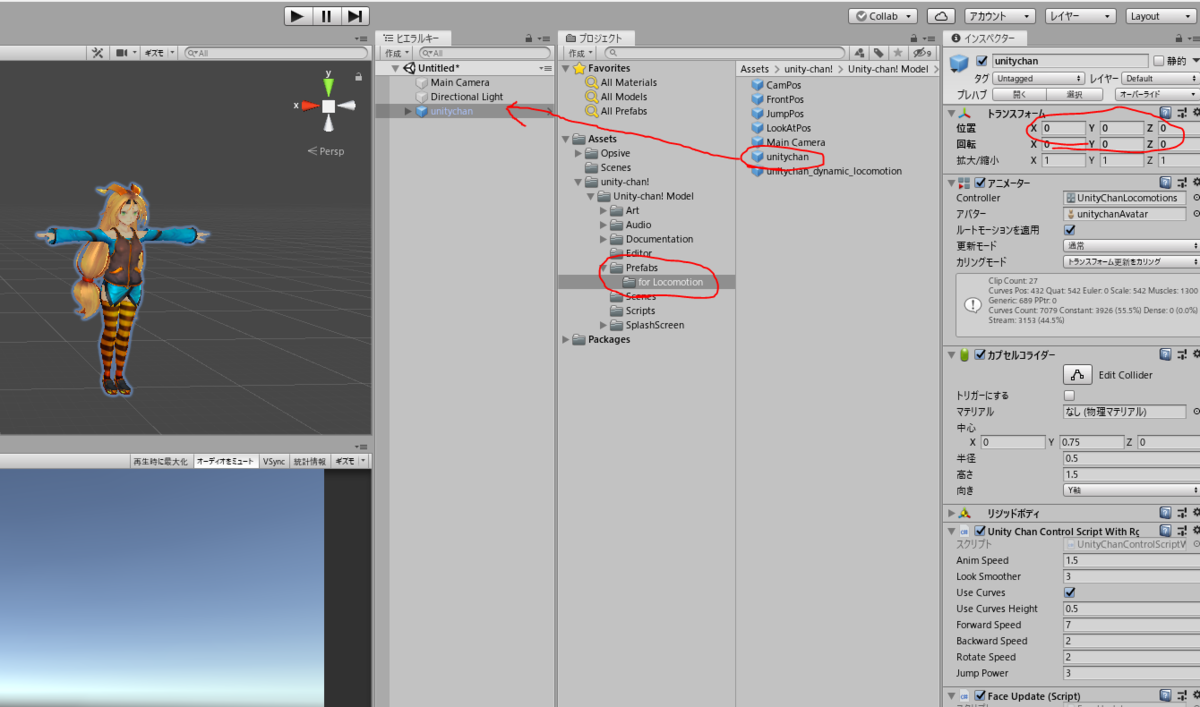
Task: Switch to the インスペクター tab
Action: pos(987,38)
